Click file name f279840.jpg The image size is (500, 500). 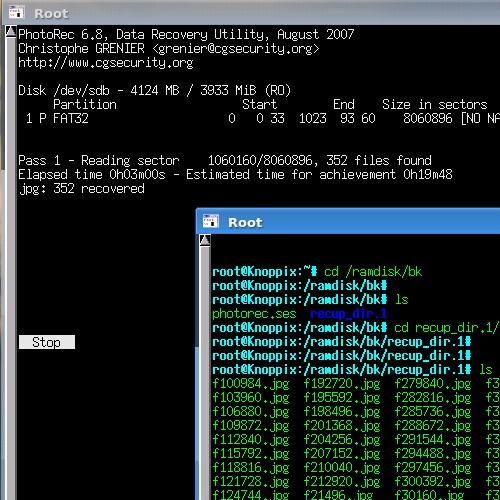[x=433, y=384]
